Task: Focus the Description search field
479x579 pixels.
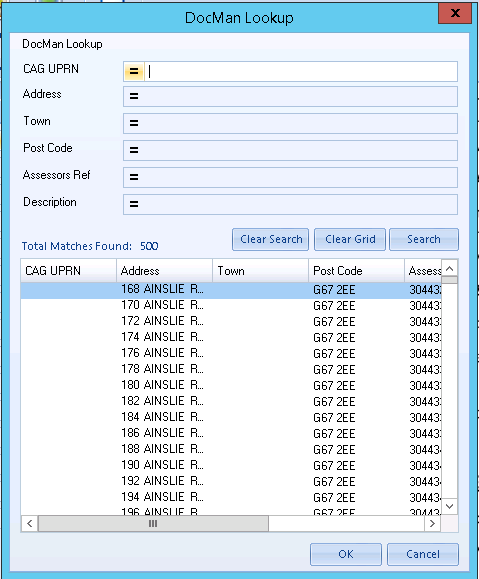Action: (290, 204)
